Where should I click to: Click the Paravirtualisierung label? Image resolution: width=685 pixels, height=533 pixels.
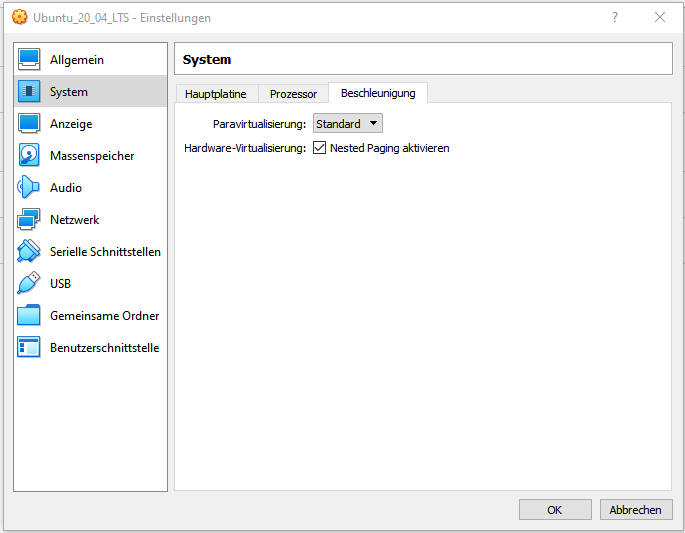(x=259, y=124)
